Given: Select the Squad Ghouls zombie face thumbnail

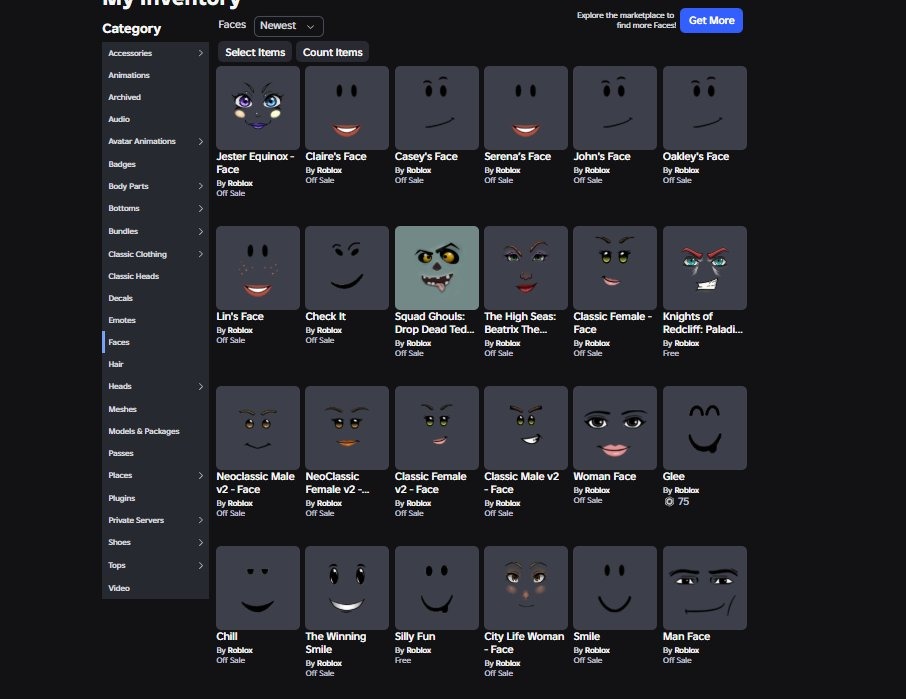Looking at the screenshot, I should click(437, 267).
